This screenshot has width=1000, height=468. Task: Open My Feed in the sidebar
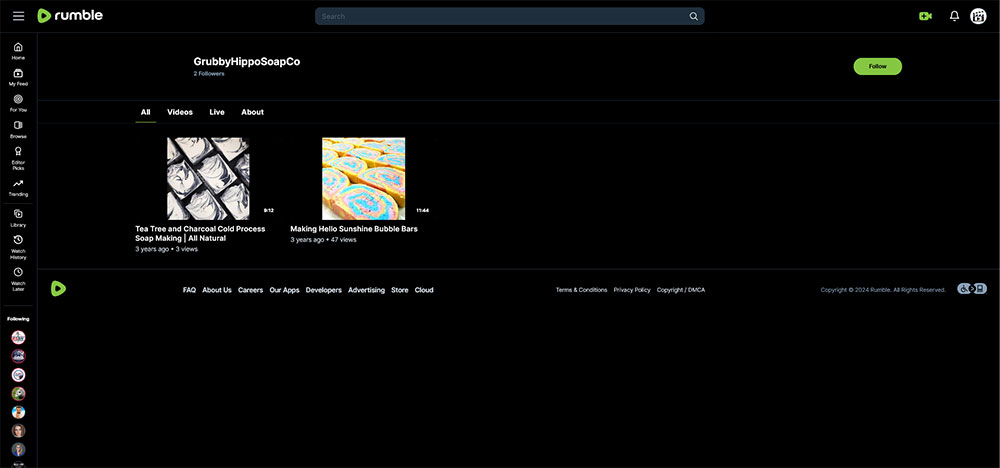18,77
